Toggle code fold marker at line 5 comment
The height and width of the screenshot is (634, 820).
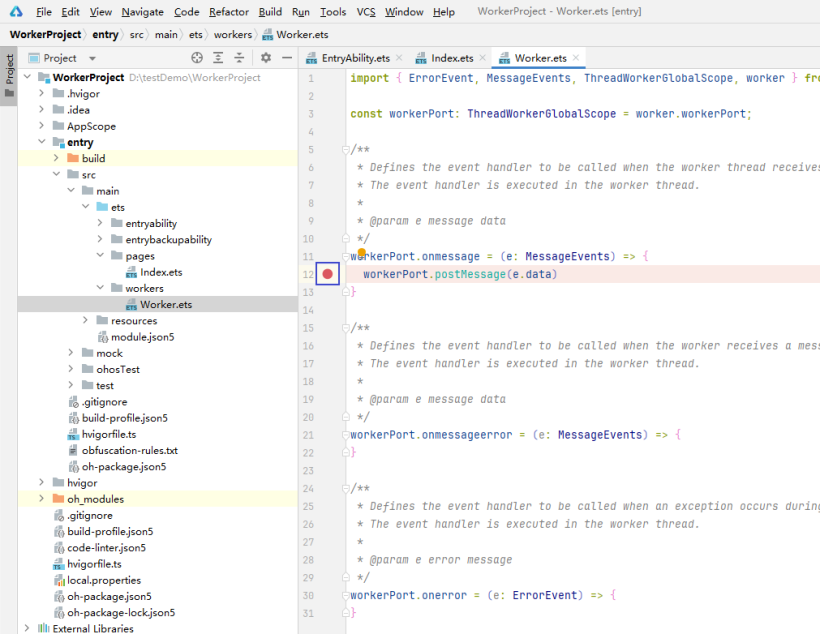[346, 150]
